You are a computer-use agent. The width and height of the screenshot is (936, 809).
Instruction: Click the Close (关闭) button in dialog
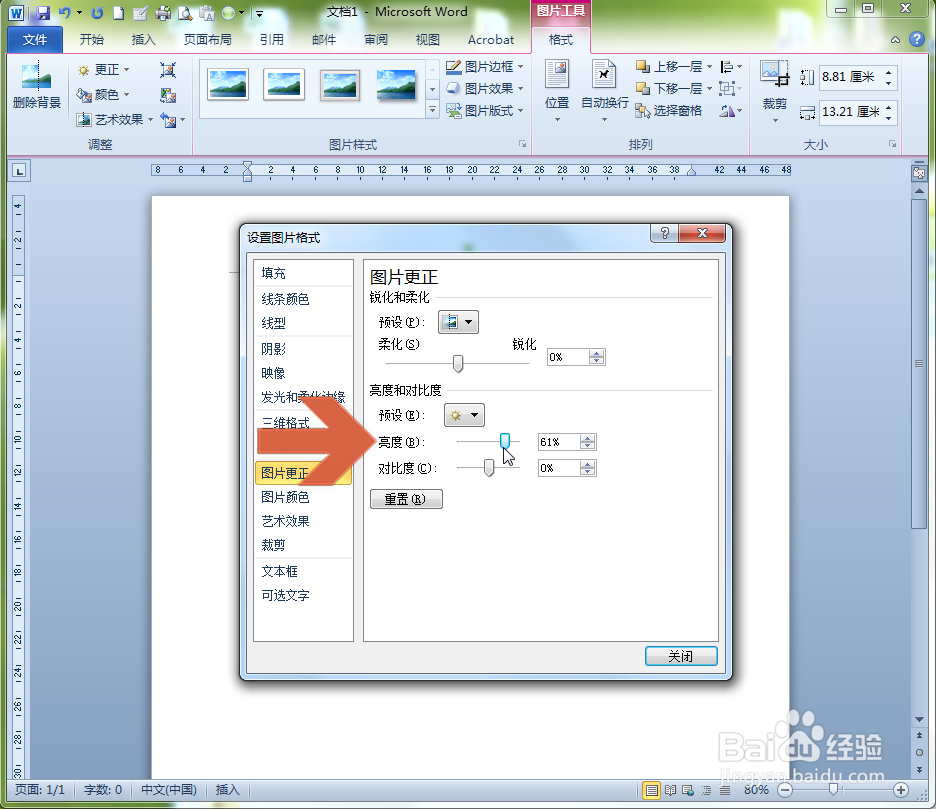tap(681, 656)
